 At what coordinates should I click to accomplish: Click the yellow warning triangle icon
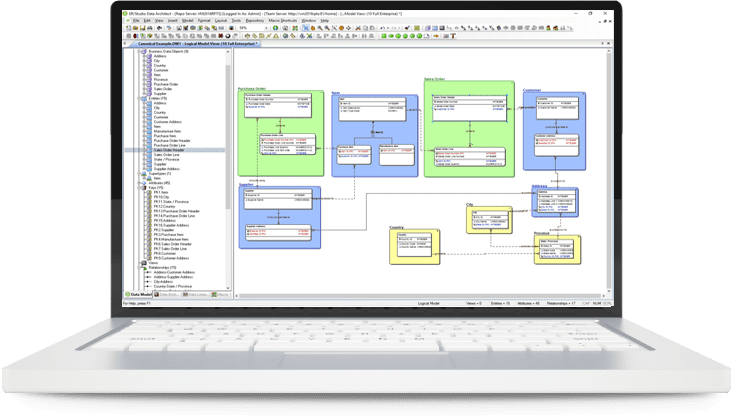point(276,35)
